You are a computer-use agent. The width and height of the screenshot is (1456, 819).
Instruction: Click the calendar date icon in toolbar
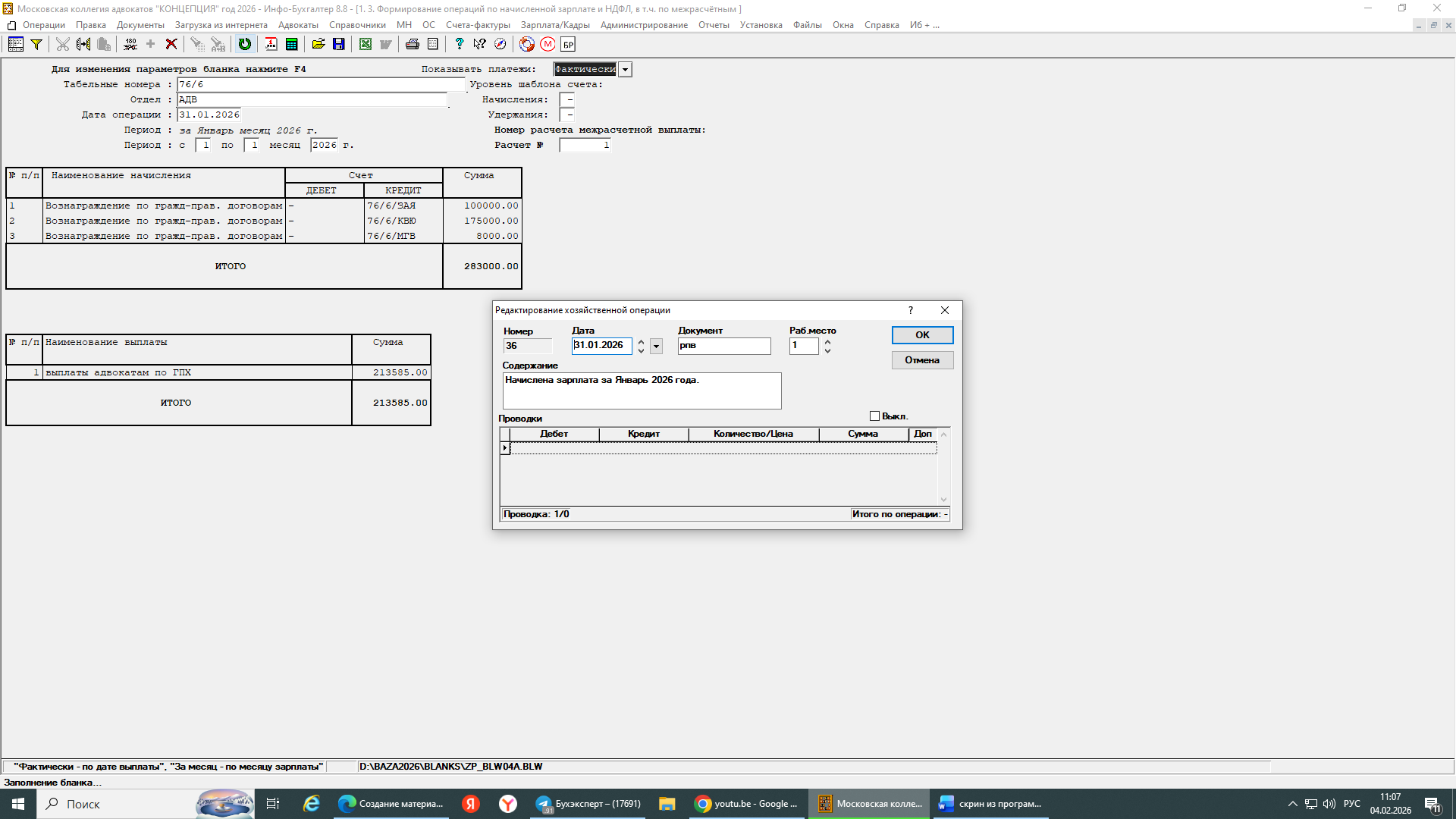[271, 45]
